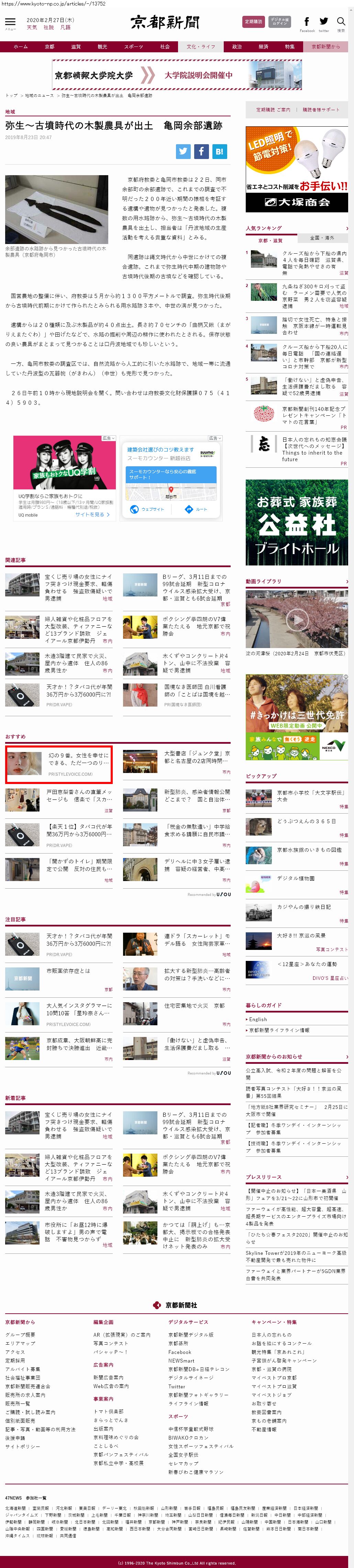Open the スポーツ navigation menu item
This screenshot has width=354, height=1568.
tap(133, 46)
